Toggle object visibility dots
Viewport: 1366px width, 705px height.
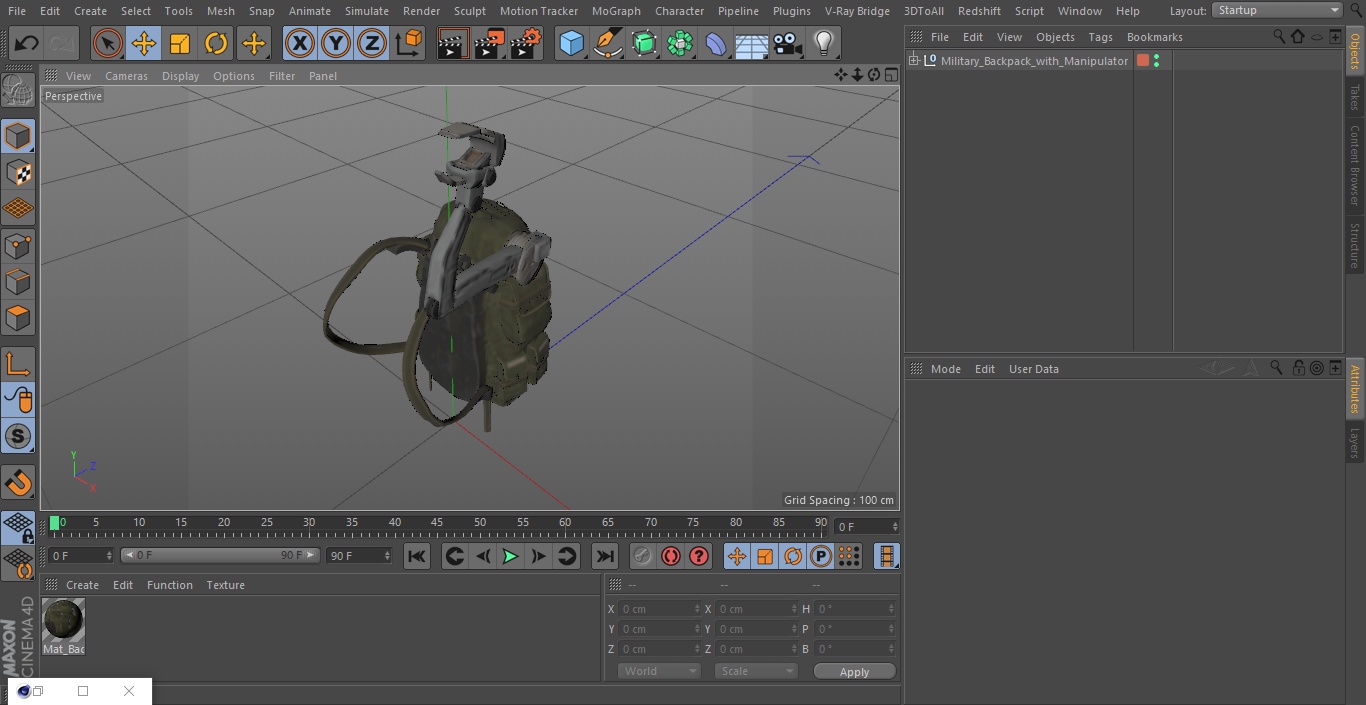pyautogui.click(x=1157, y=61)
